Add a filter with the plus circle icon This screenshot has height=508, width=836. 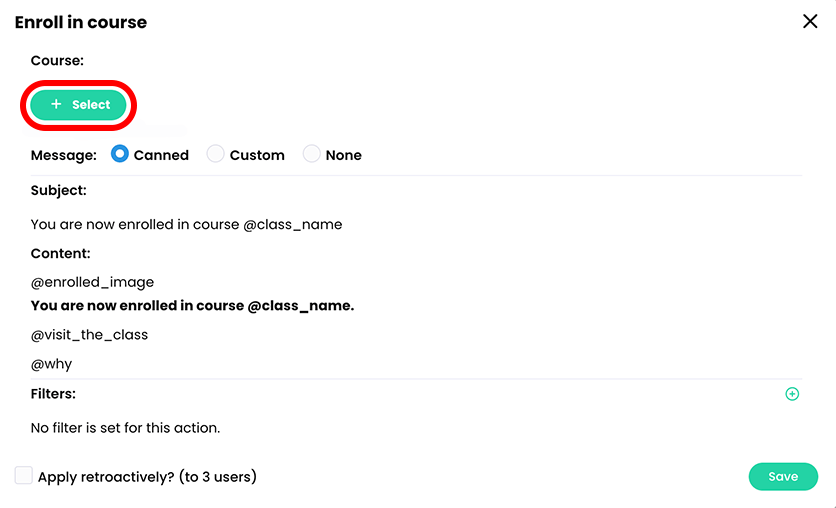792,394
